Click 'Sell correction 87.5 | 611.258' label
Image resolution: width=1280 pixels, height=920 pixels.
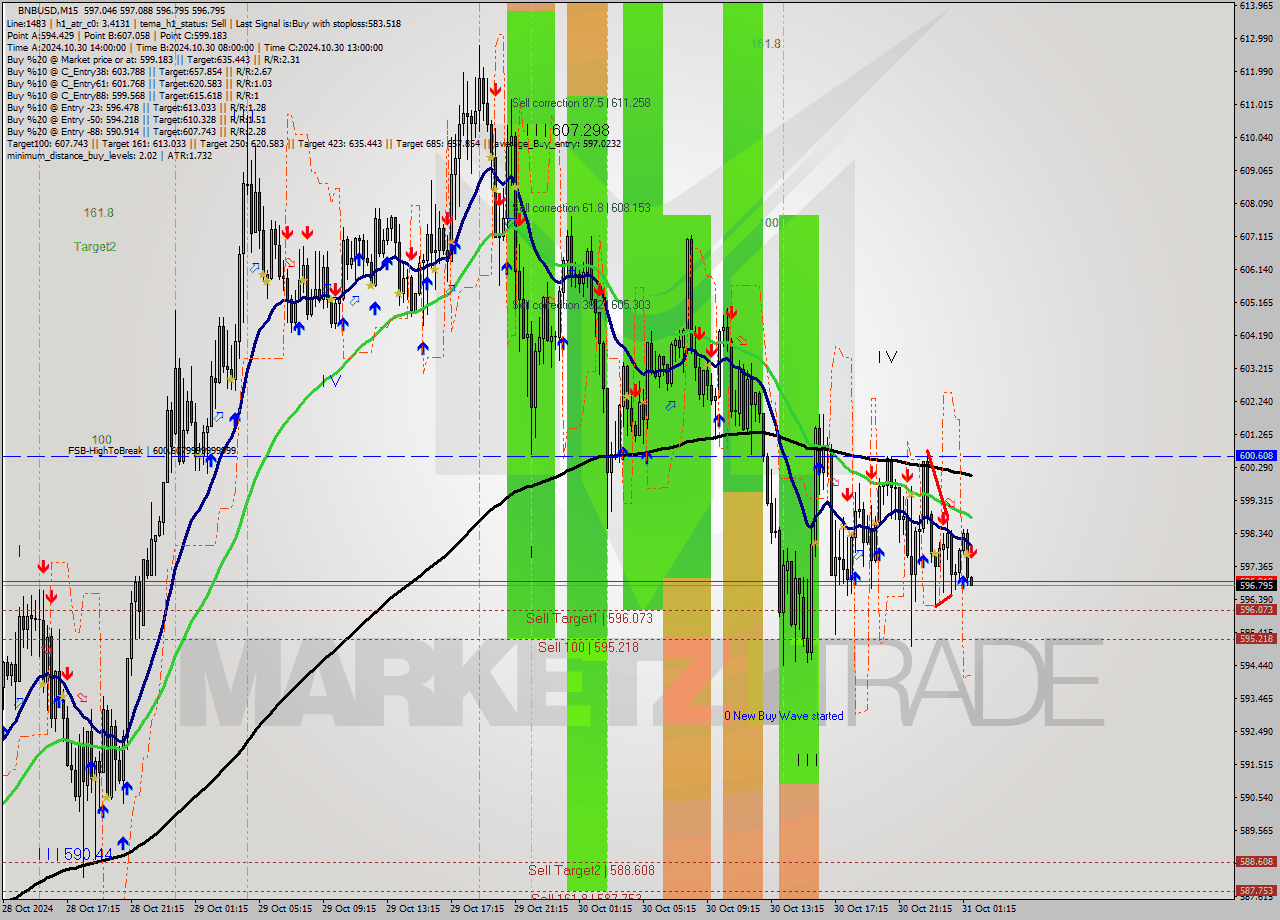[581, 103]
